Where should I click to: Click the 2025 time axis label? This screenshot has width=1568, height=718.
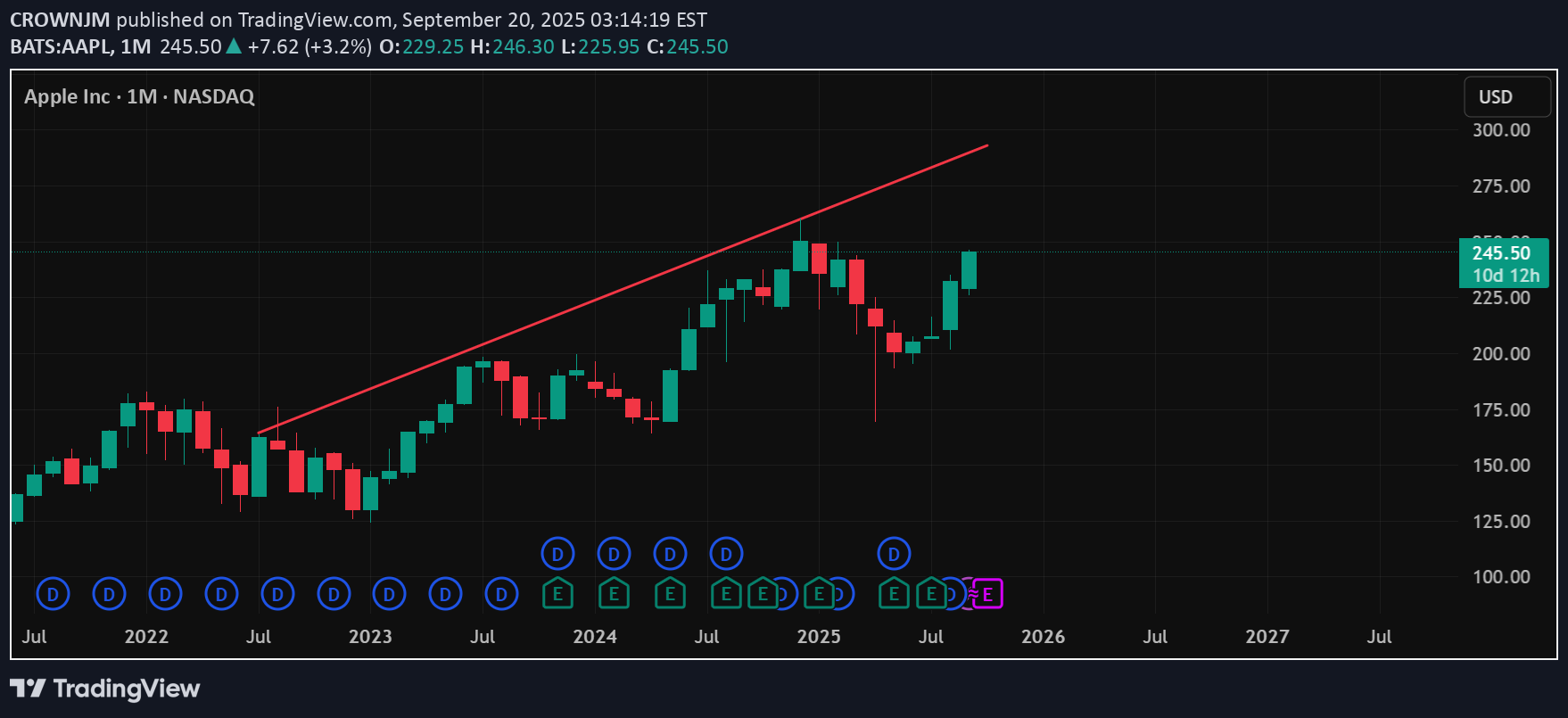tap(819, 637)
